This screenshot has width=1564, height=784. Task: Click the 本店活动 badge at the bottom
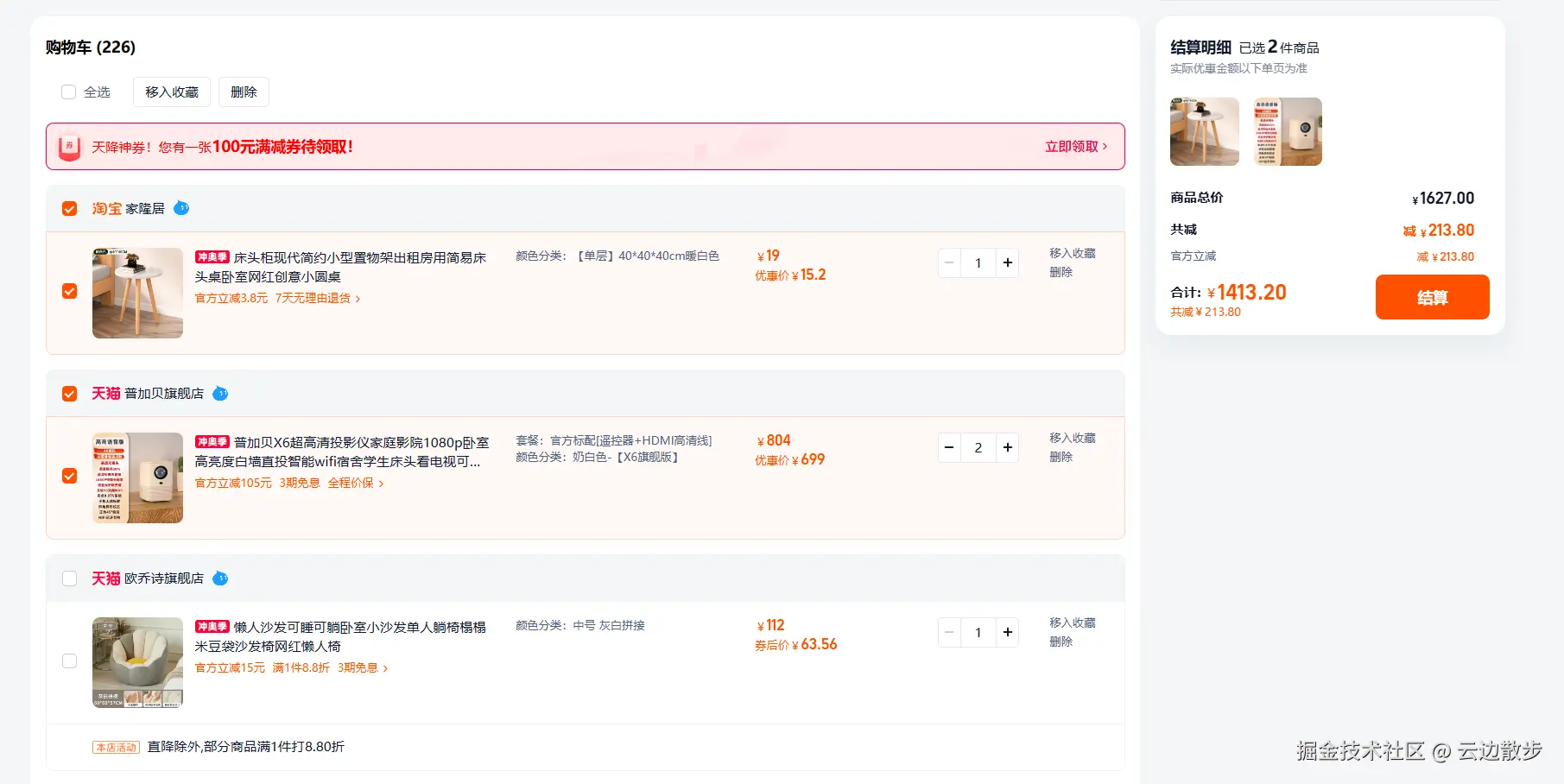116,746
